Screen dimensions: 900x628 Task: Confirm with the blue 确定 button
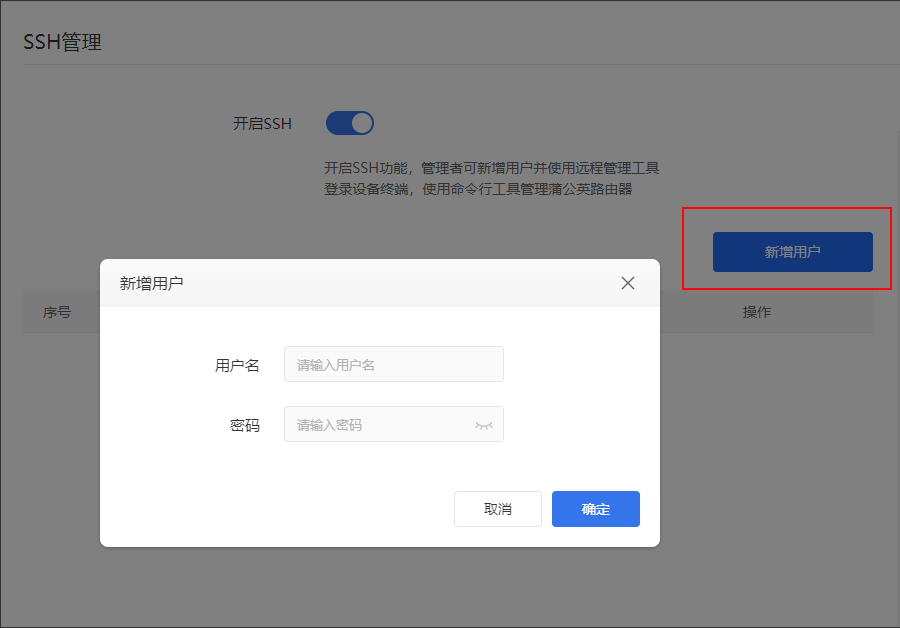[x=596, y=509]
